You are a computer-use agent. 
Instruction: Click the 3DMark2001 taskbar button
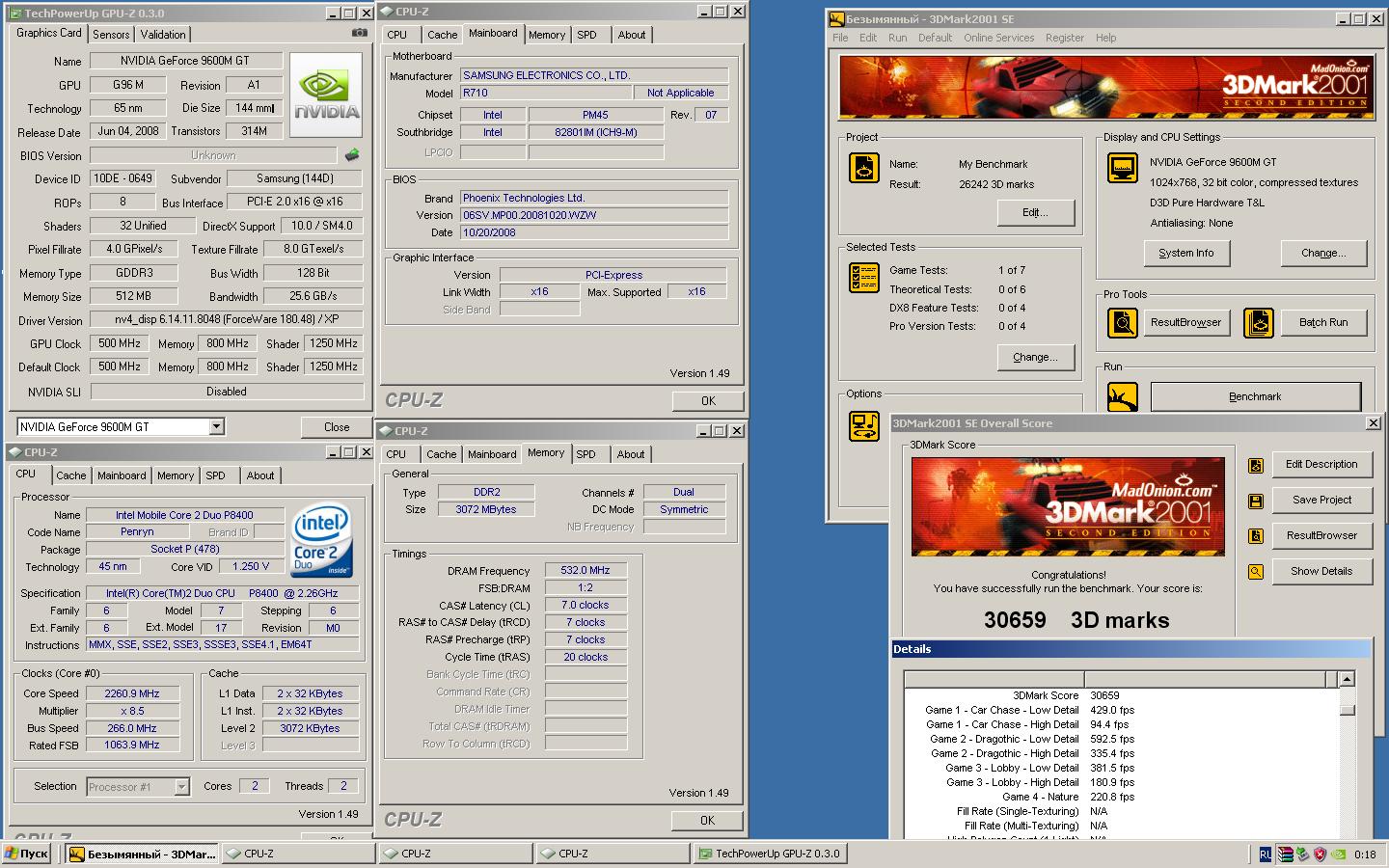coord(142,854)
